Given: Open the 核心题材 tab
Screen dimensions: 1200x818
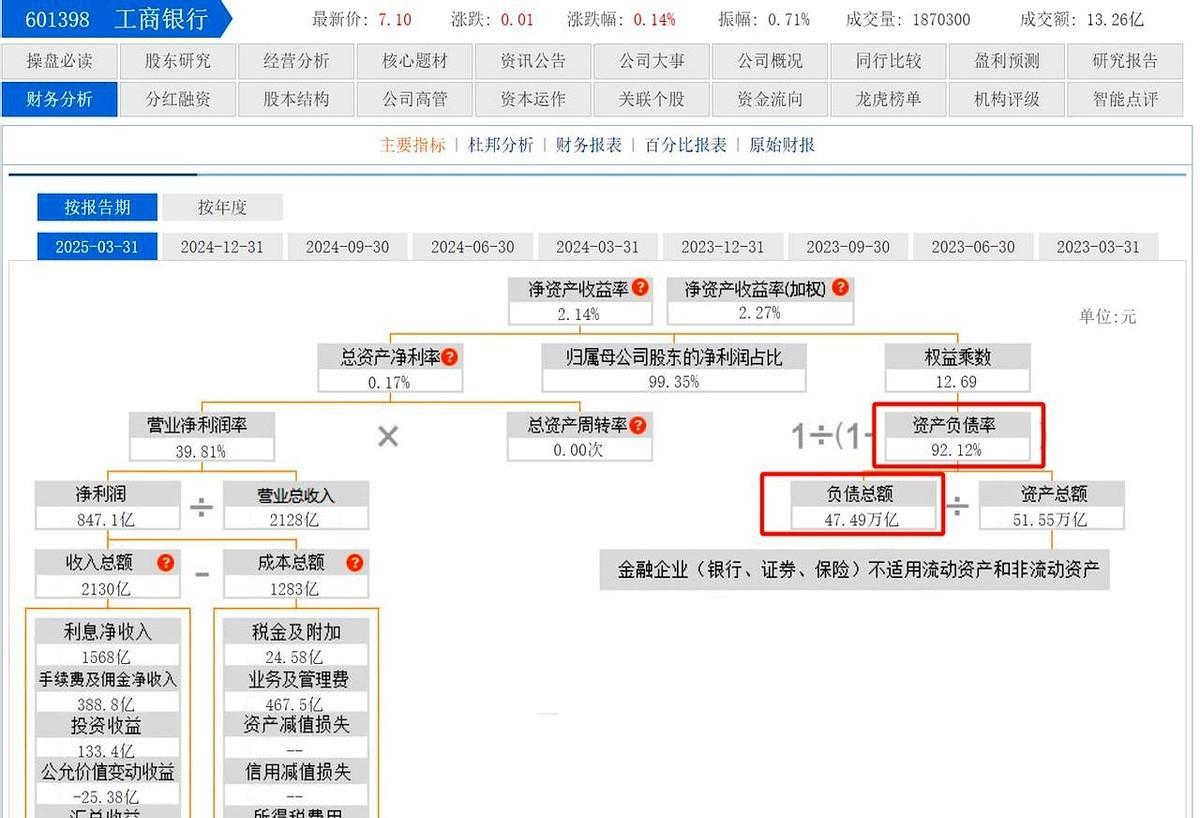Looking at the screenshot, I should (x=415, y=62).
